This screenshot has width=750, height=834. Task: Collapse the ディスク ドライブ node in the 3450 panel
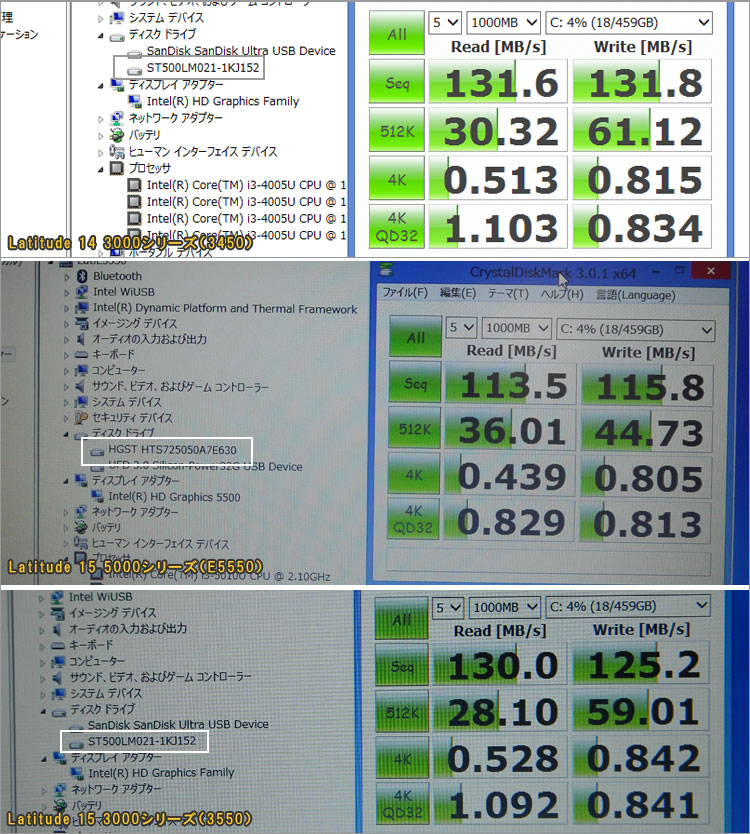tap(101, 36)
